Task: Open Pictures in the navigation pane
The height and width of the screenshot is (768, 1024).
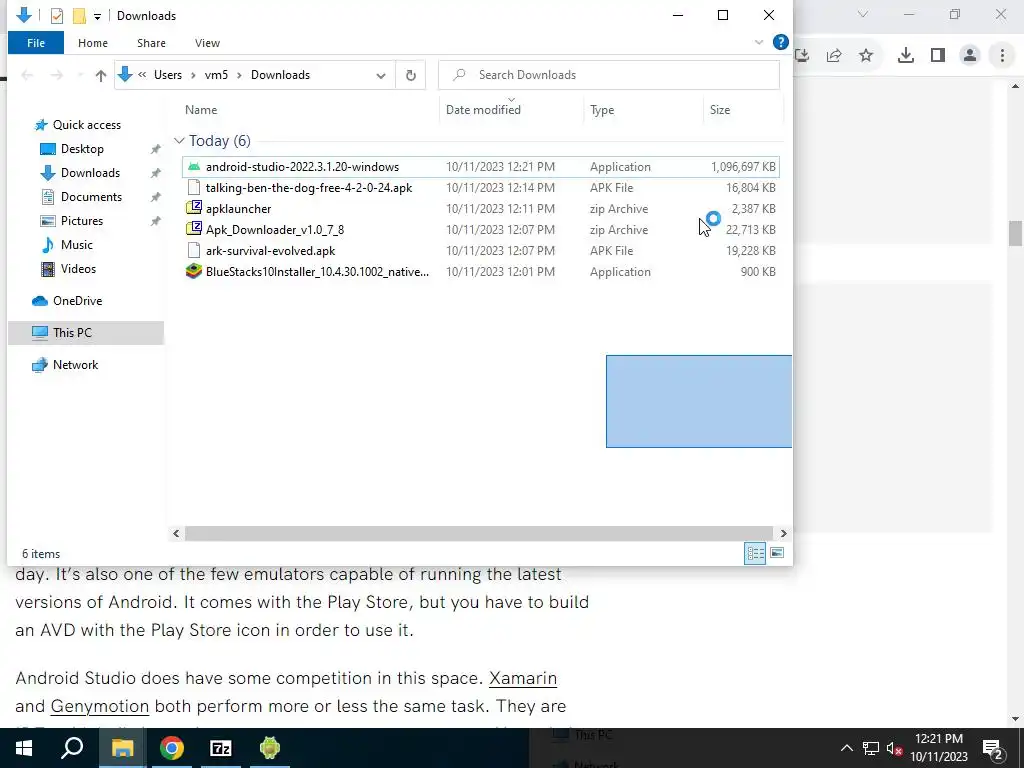Action: pyautogui.click(x=82, y=221)
